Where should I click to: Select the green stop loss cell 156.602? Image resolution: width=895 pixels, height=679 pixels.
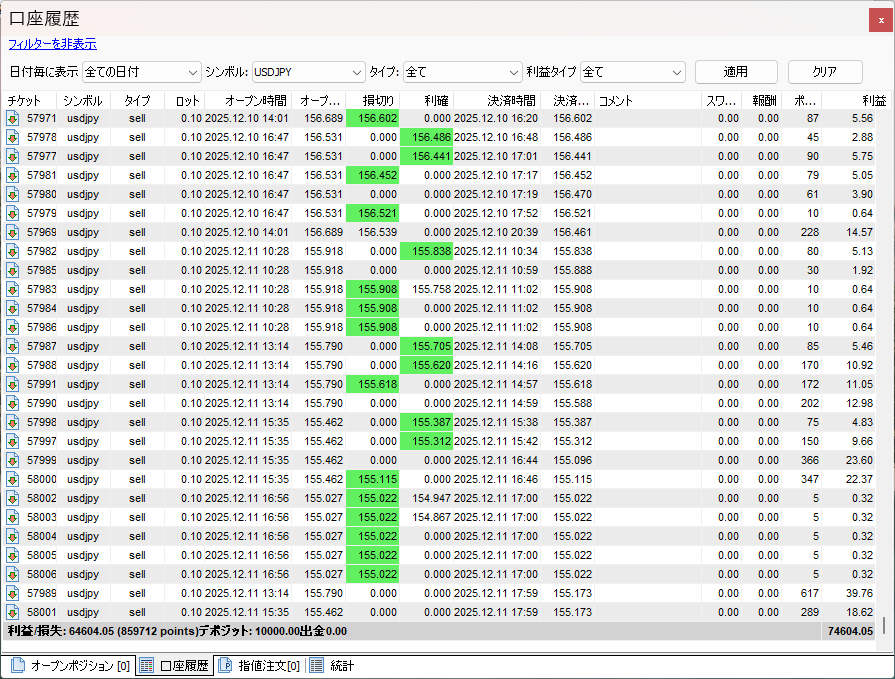click(x=372, y=118)
